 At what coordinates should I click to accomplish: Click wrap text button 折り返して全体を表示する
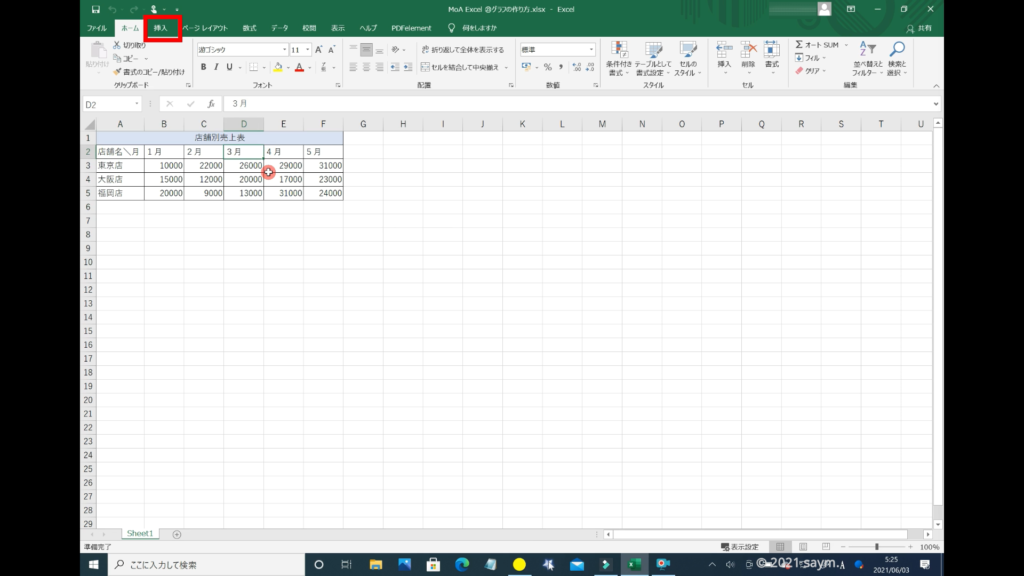[462, 49]
